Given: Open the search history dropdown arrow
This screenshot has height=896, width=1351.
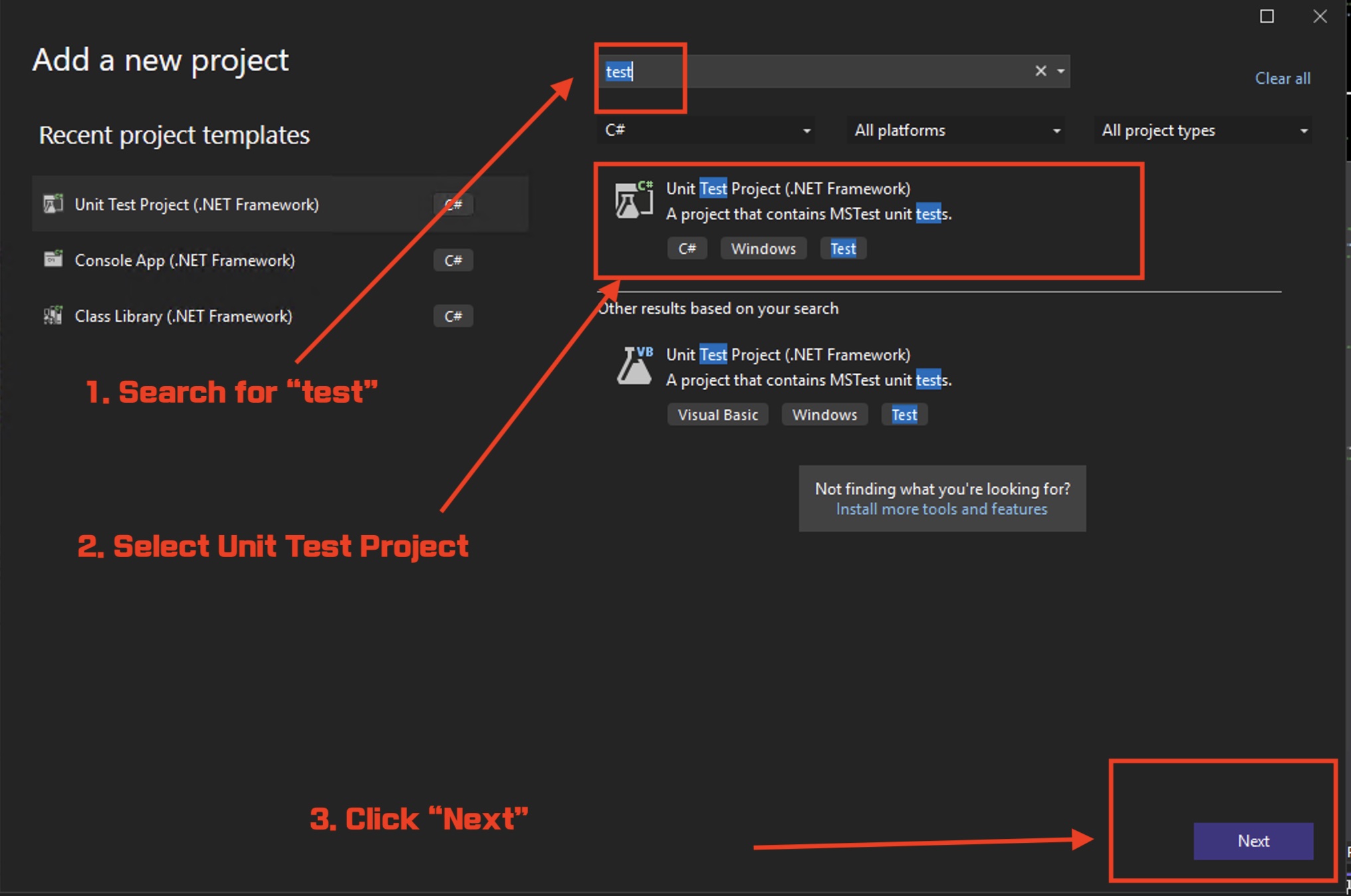Looking at the screenshot, I should click(1061, 71).
